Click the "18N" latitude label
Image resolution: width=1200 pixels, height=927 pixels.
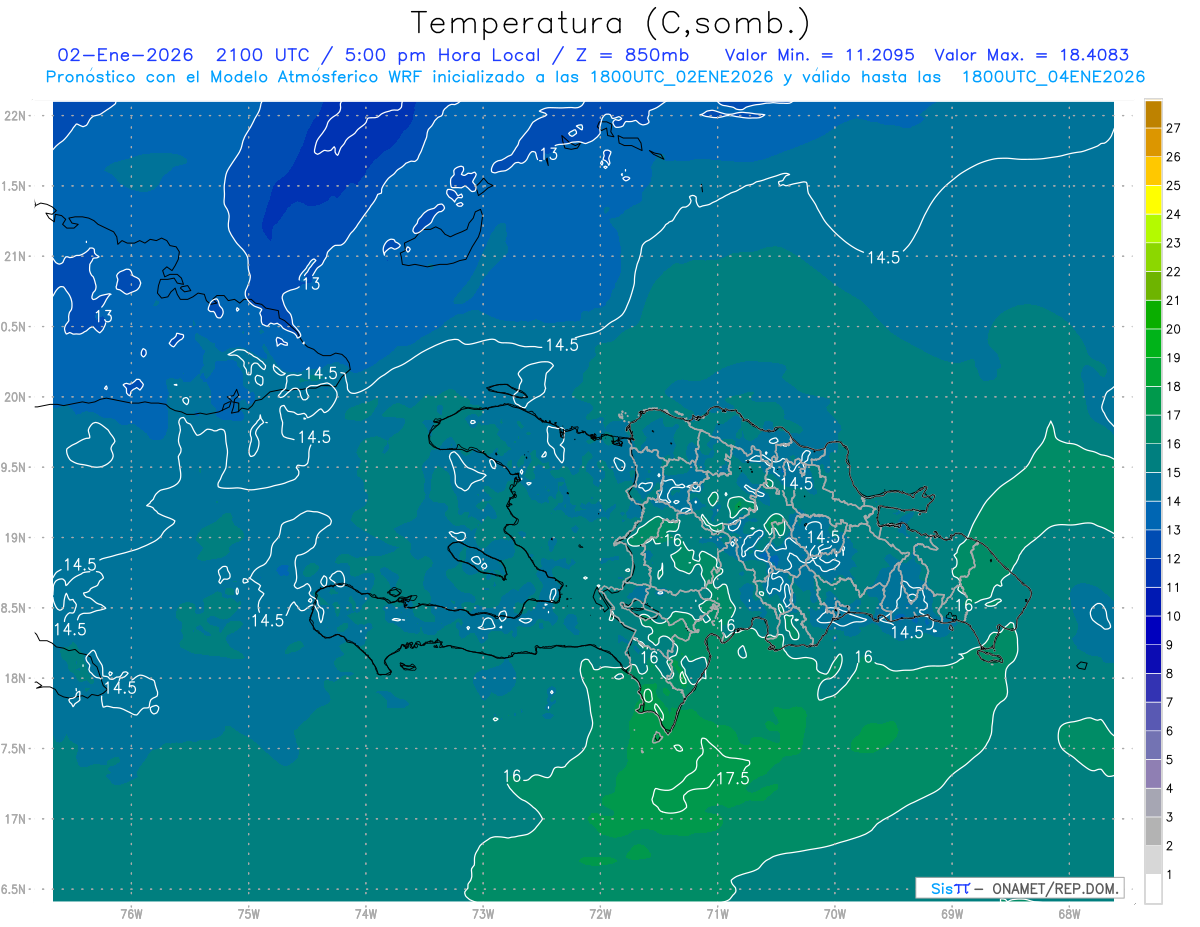[16, 678]
